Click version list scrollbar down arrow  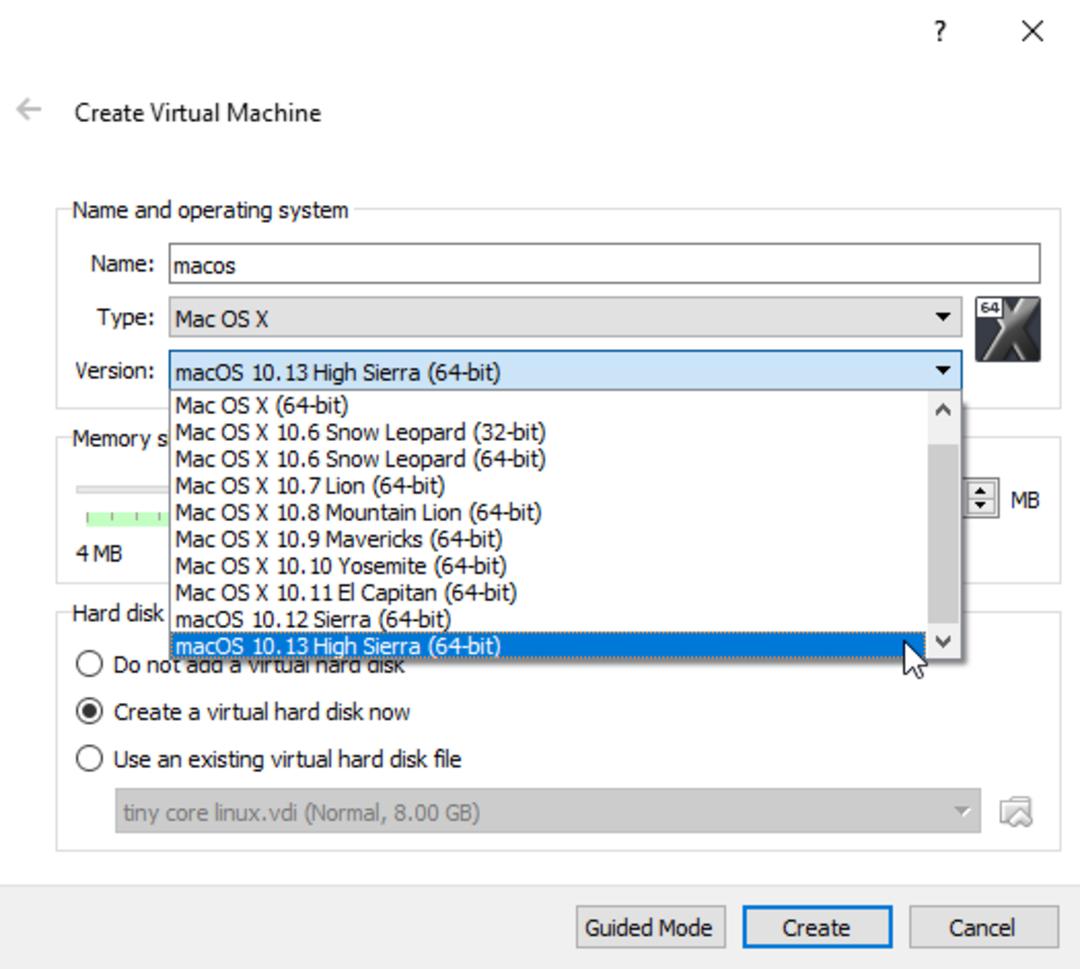943,642
